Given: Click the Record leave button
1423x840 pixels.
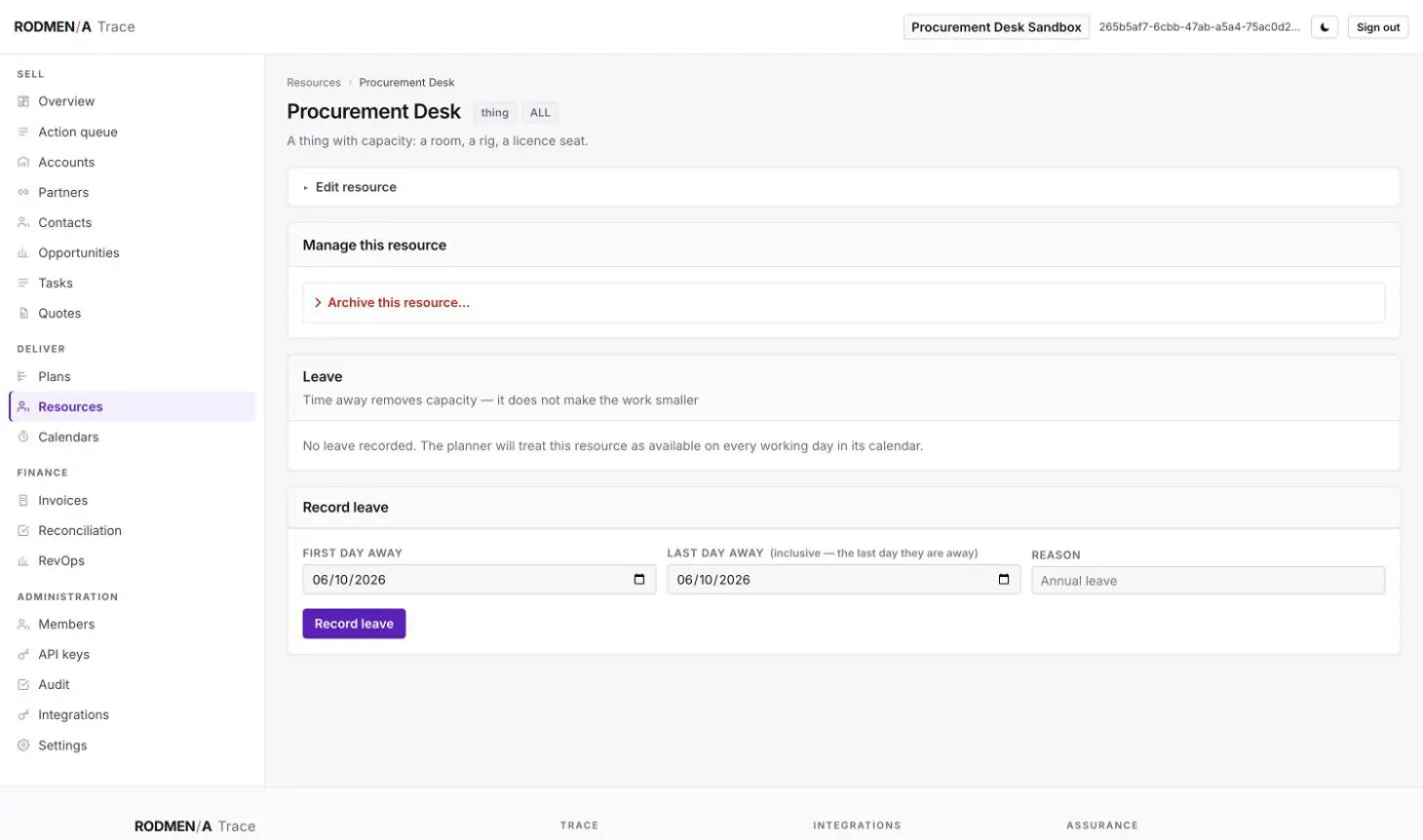Looking at the screenshot, I should 354,624.
